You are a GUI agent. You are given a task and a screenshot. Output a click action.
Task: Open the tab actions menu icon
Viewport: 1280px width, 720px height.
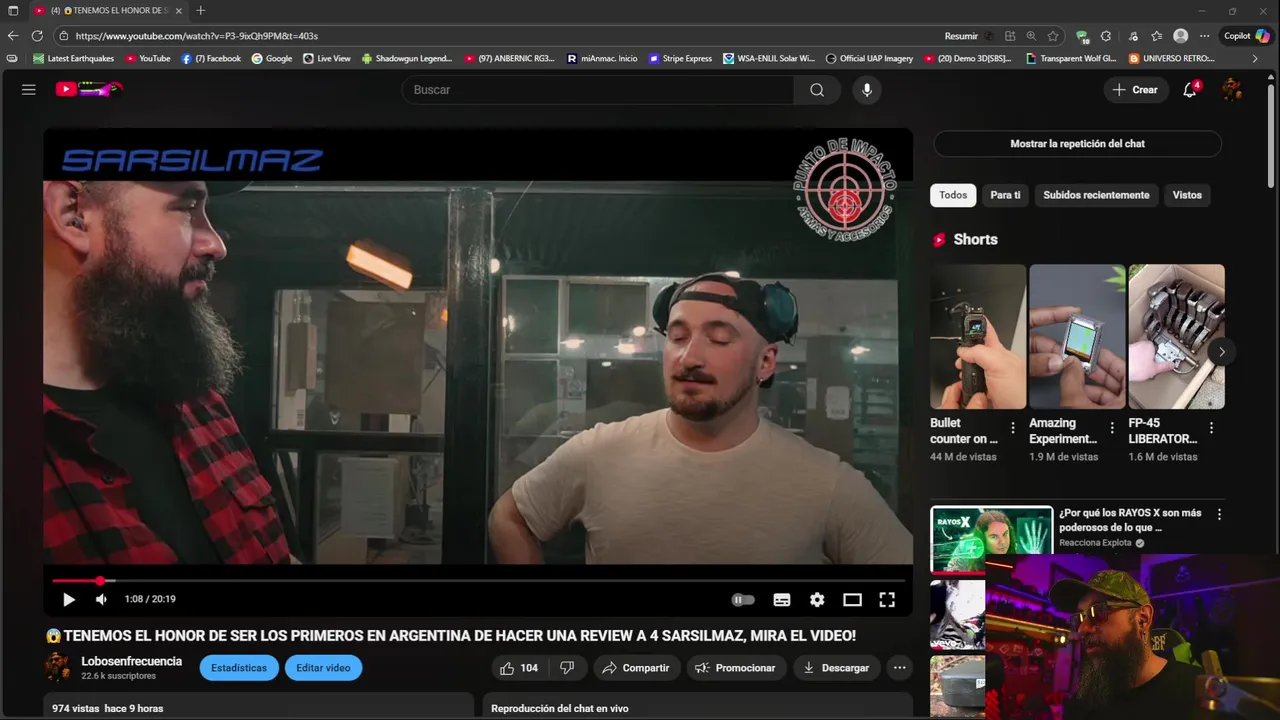click(13, 10)
